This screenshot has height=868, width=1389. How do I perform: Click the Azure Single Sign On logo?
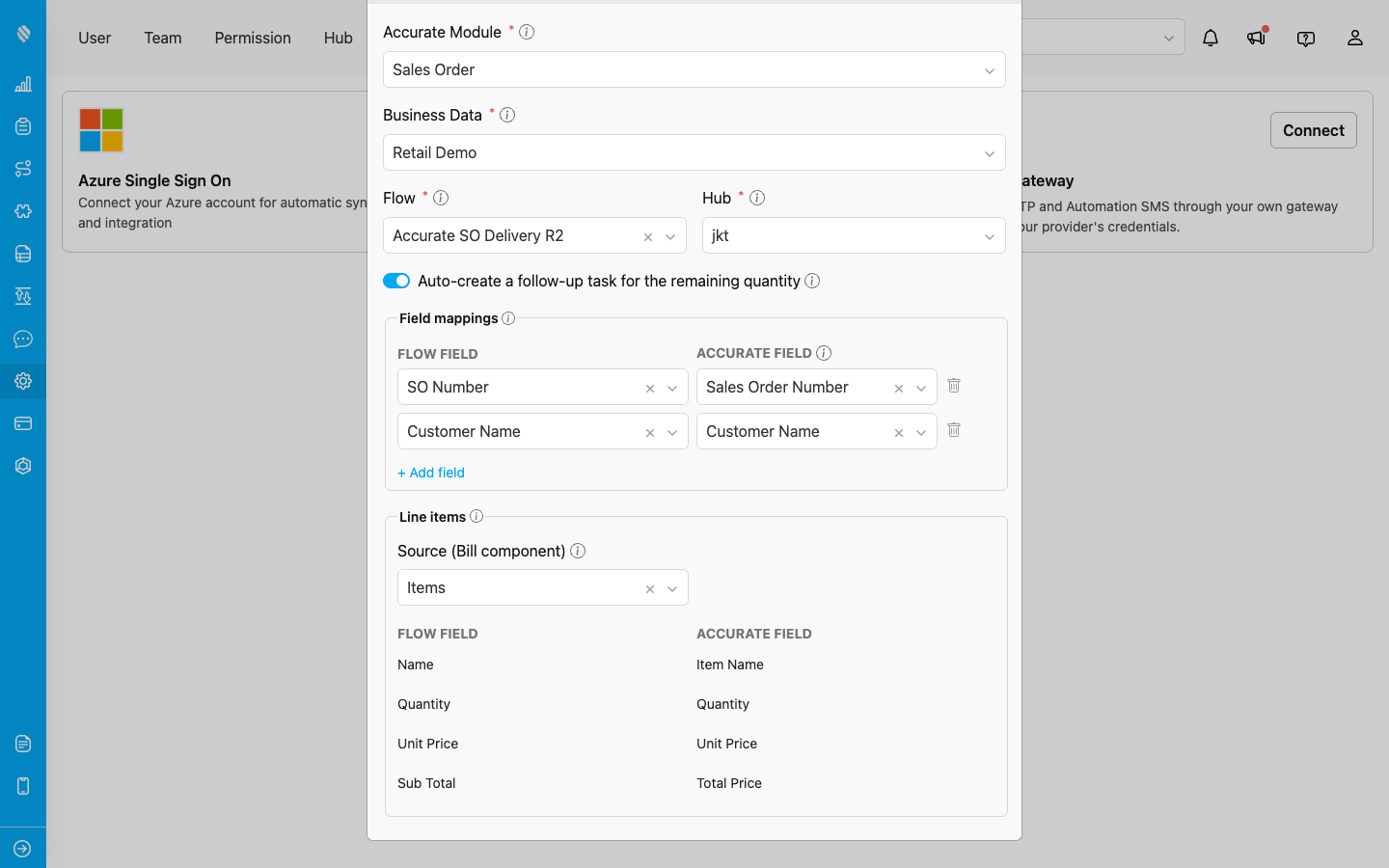click(101, 130)
